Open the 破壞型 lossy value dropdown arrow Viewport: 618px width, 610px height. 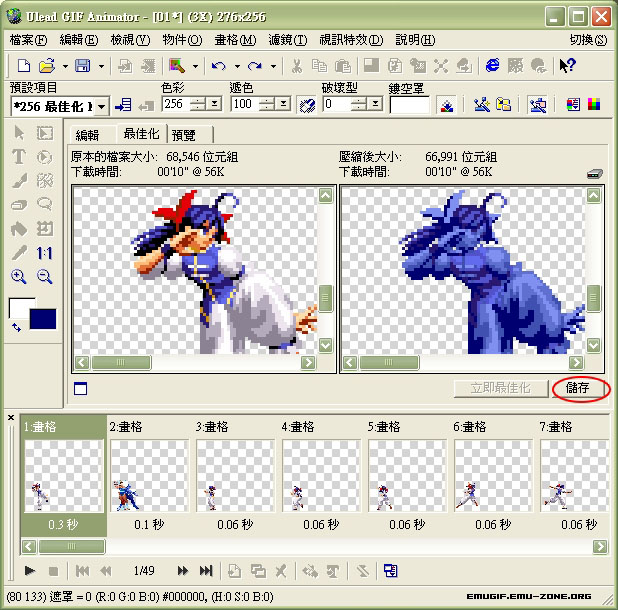(x=376, y=104)
